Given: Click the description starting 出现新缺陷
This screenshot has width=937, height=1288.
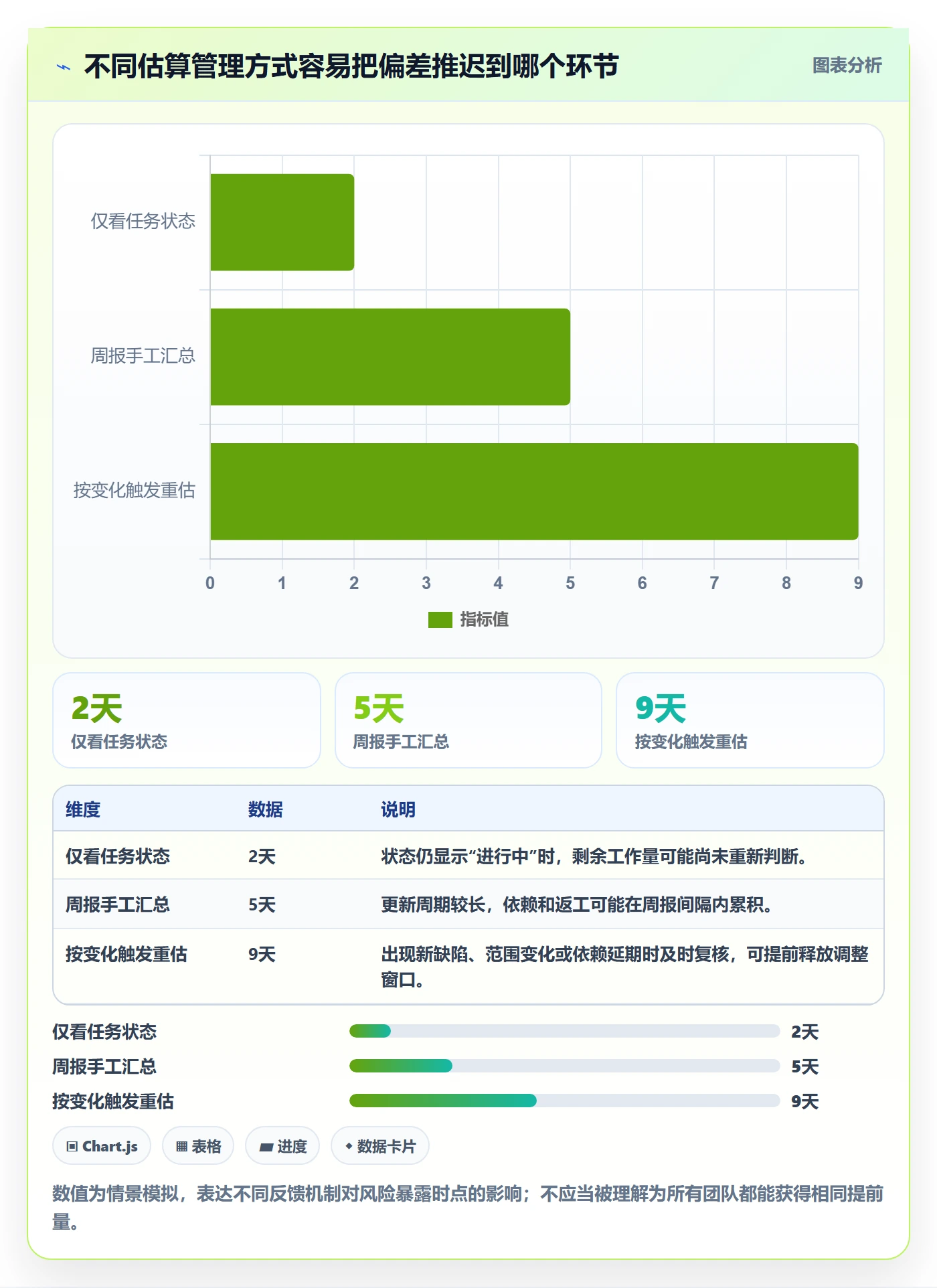Looking at the screenshot, I should (625, 967).
